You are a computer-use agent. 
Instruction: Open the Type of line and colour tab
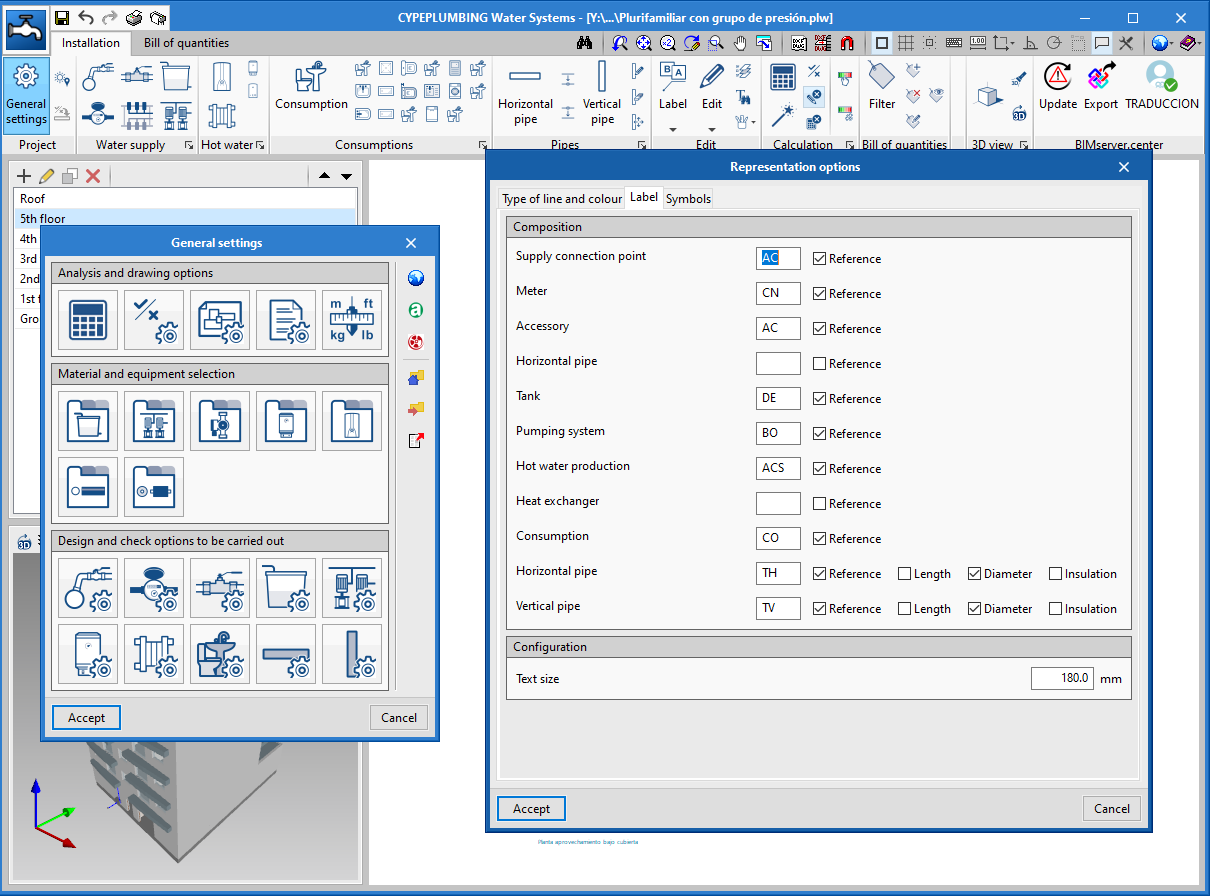click(562, 199)
